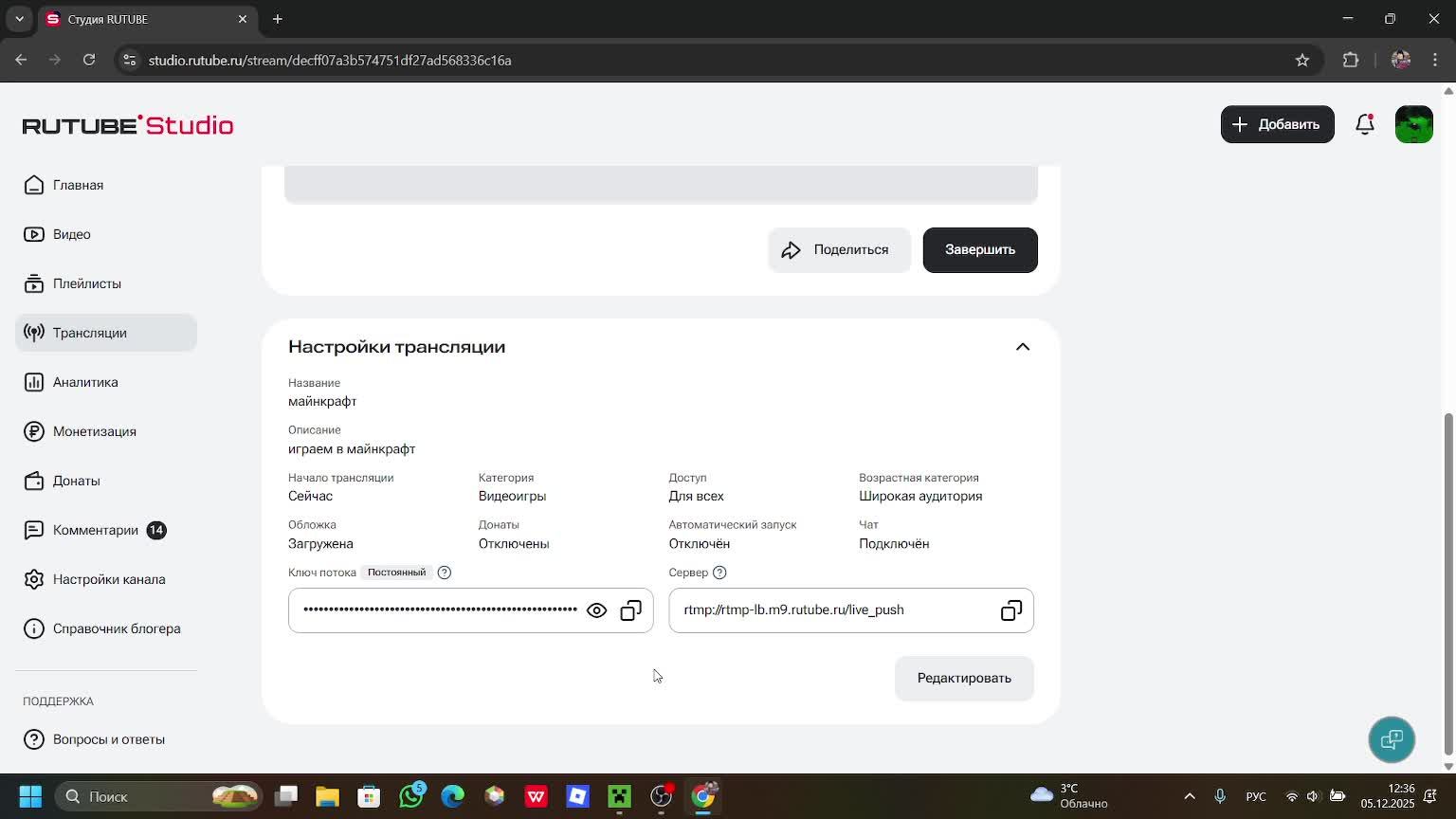Image resolution: width=1456 pixels, height=819 pixels.
Task: Open Windows Start menu
Action: (30, 796)
